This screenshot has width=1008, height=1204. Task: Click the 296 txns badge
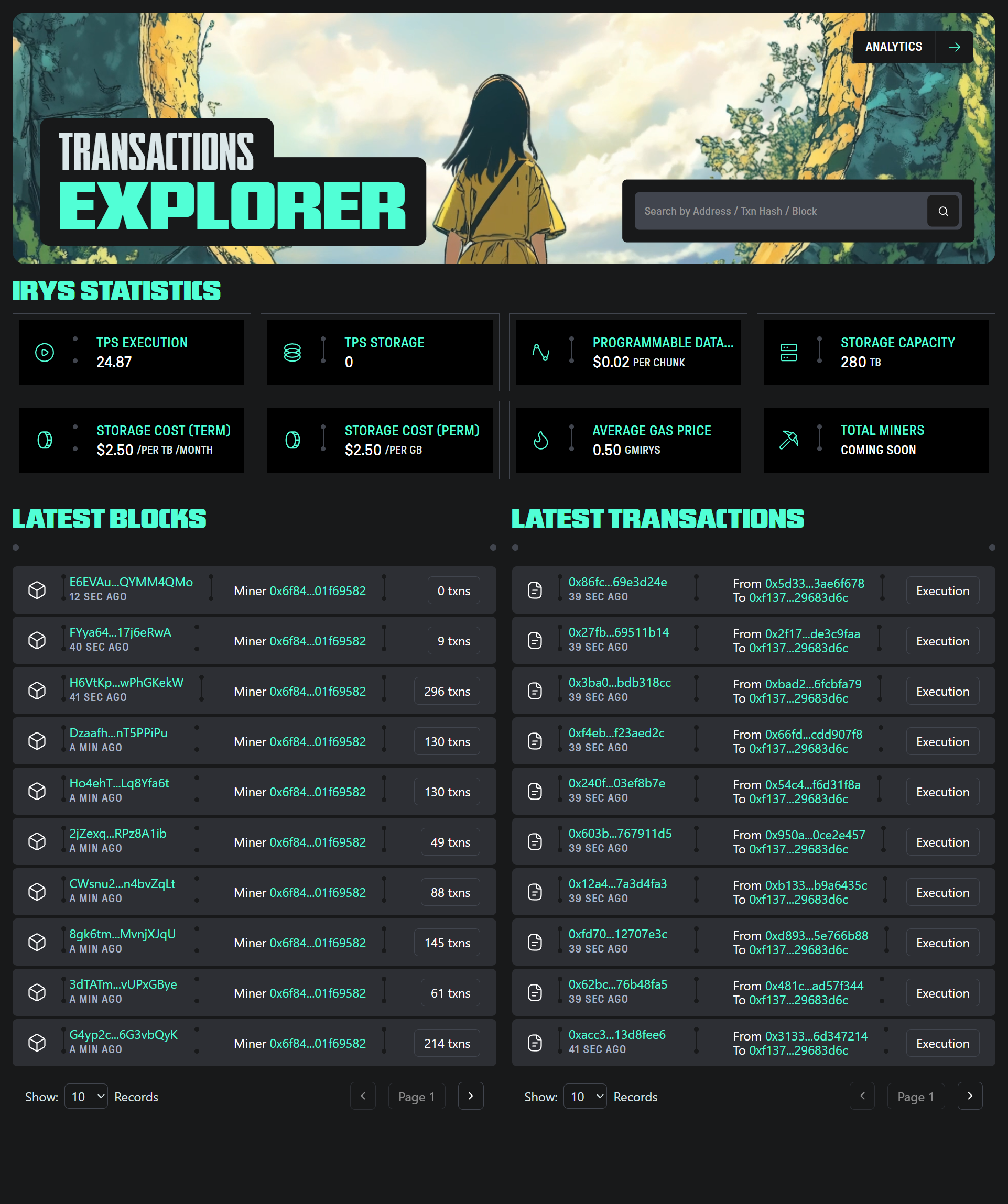[x=447, y=692]
